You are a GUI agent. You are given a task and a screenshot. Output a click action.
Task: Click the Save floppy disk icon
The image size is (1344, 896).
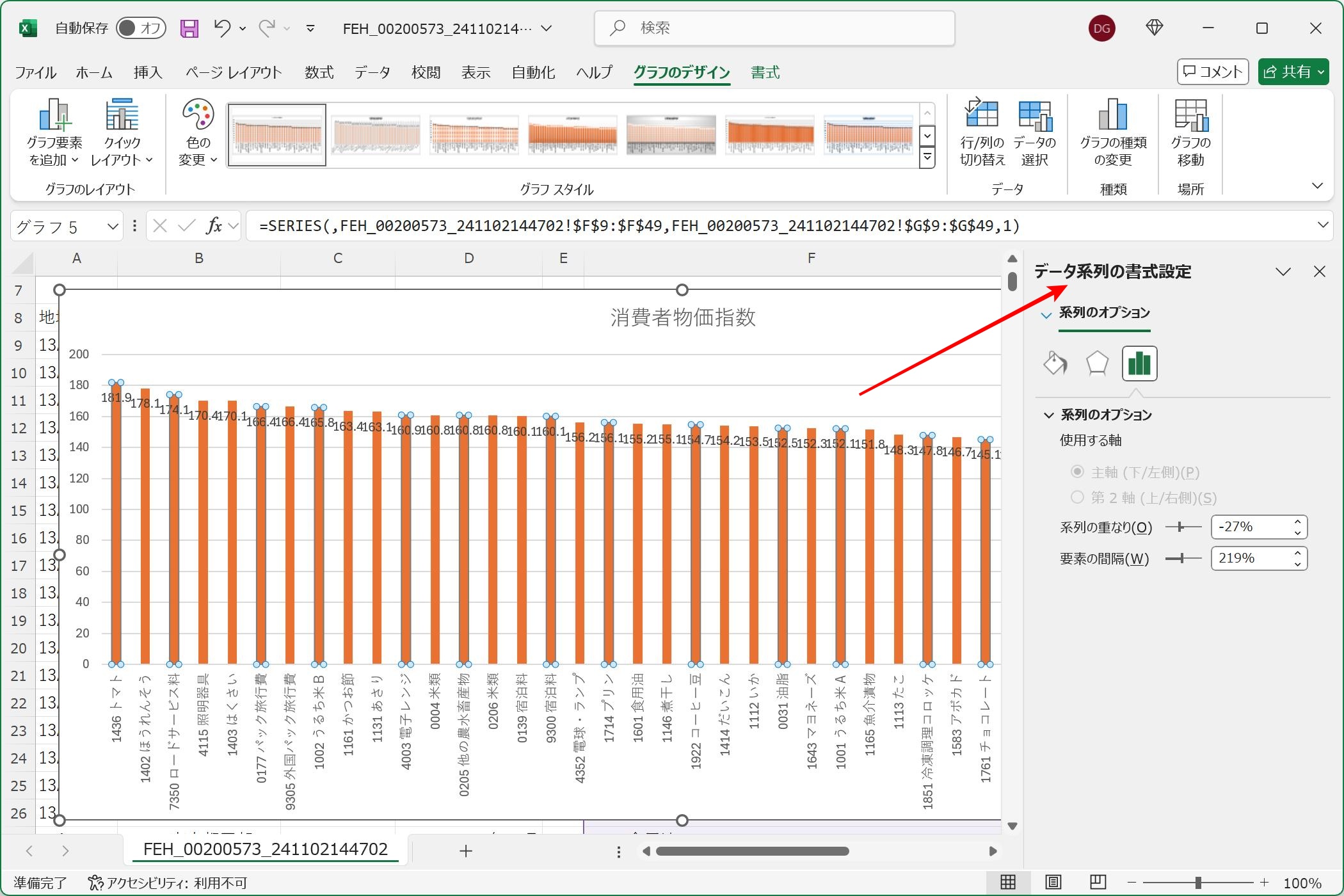point(189,28)
